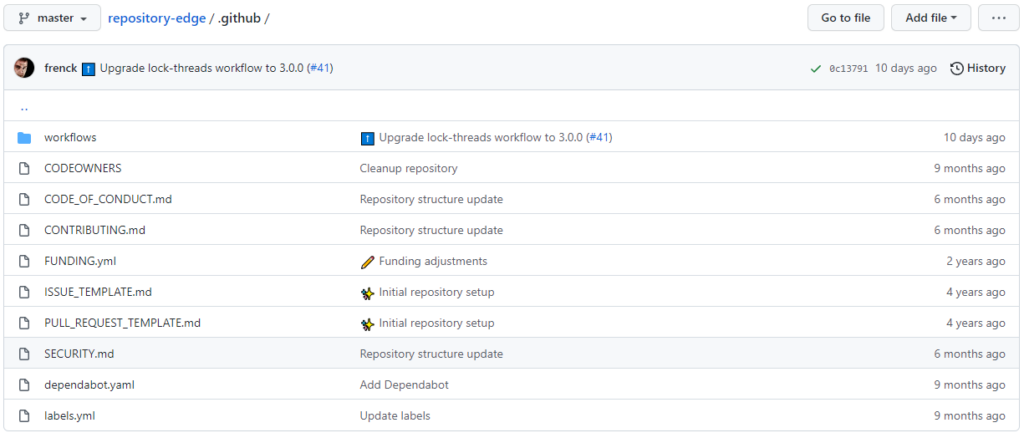
Task: Click the CODEOWNERS file icon
Action: tap(24, 168)
